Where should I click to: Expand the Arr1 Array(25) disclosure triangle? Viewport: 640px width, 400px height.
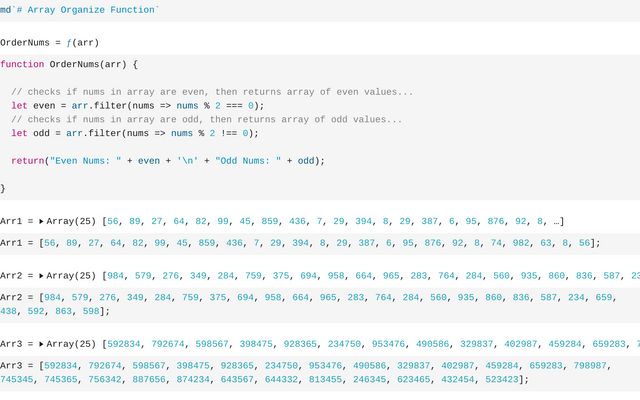click(41, 220)
